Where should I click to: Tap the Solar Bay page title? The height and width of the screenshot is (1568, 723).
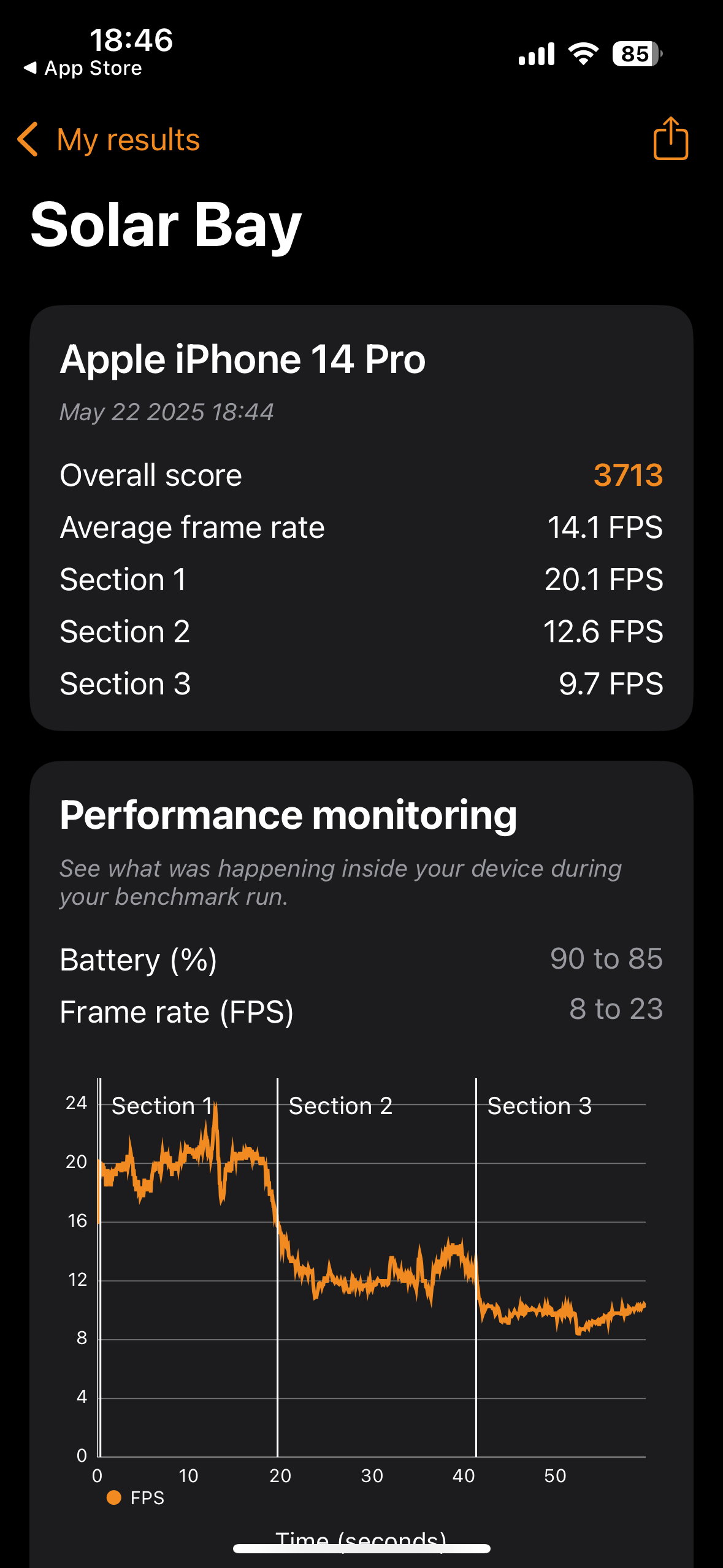tap(166, 225)
